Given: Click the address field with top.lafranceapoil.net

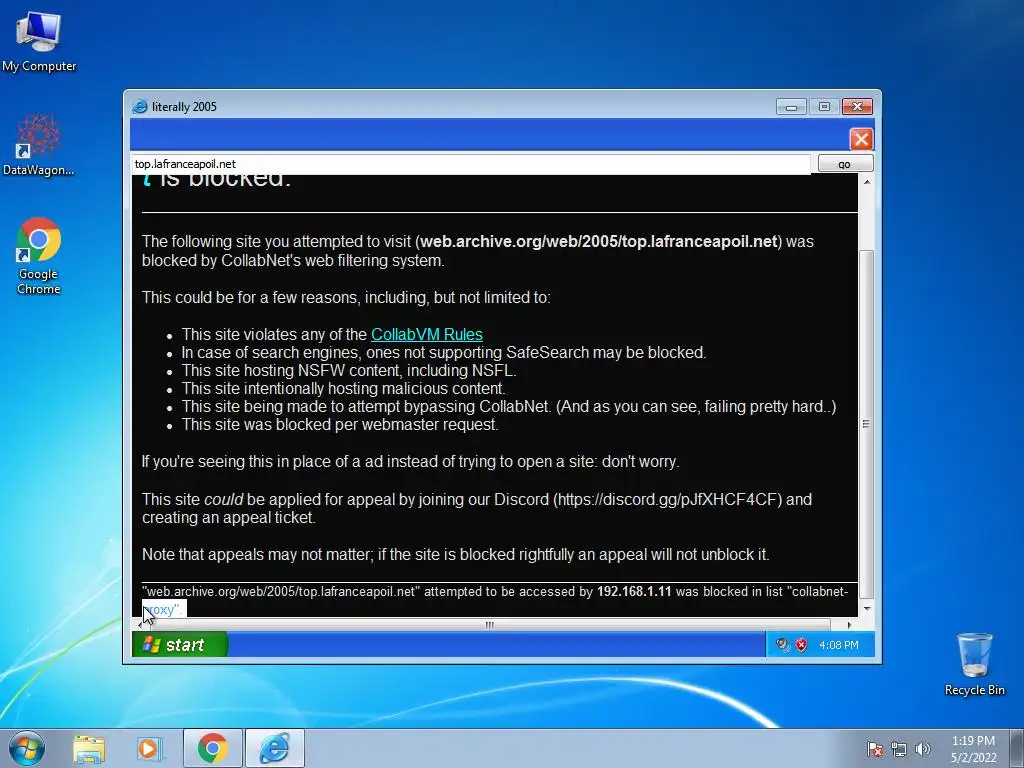Looking at the screenshot, I should tap(470, 164).
